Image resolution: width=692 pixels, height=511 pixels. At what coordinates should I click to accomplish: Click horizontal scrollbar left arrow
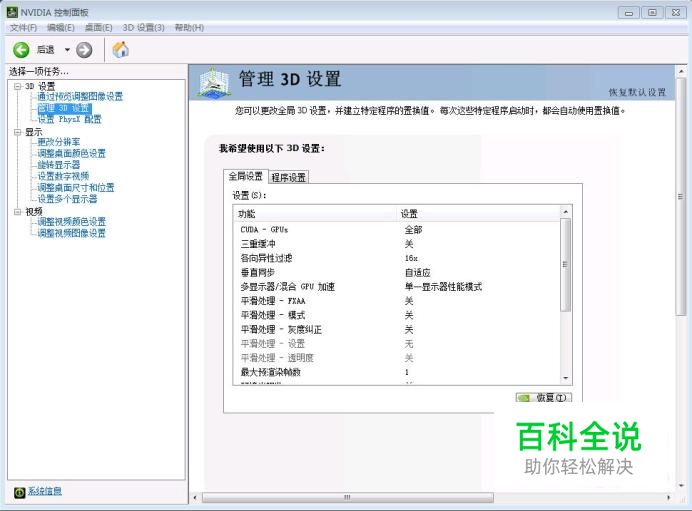coord(196,498)
